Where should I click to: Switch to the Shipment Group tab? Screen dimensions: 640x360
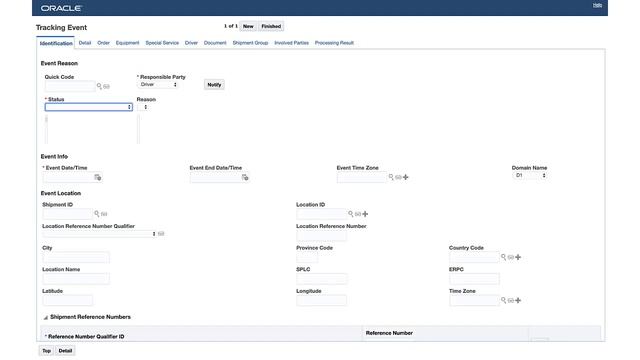(250, 43)
